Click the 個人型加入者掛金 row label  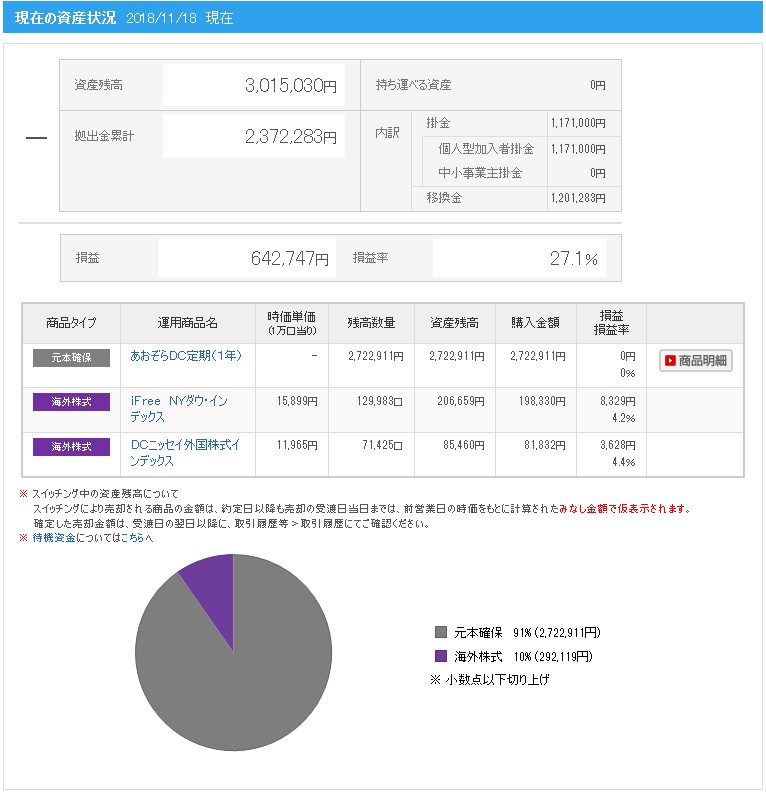tap(486, 149)
